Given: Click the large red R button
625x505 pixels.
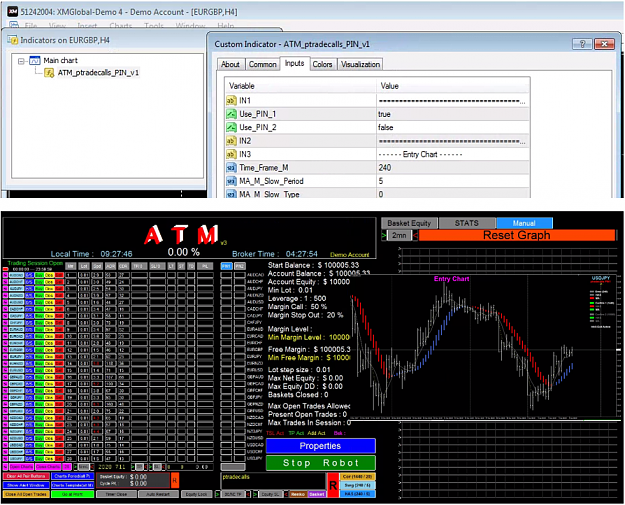Looking at the screenshot, I should [333, 485].
